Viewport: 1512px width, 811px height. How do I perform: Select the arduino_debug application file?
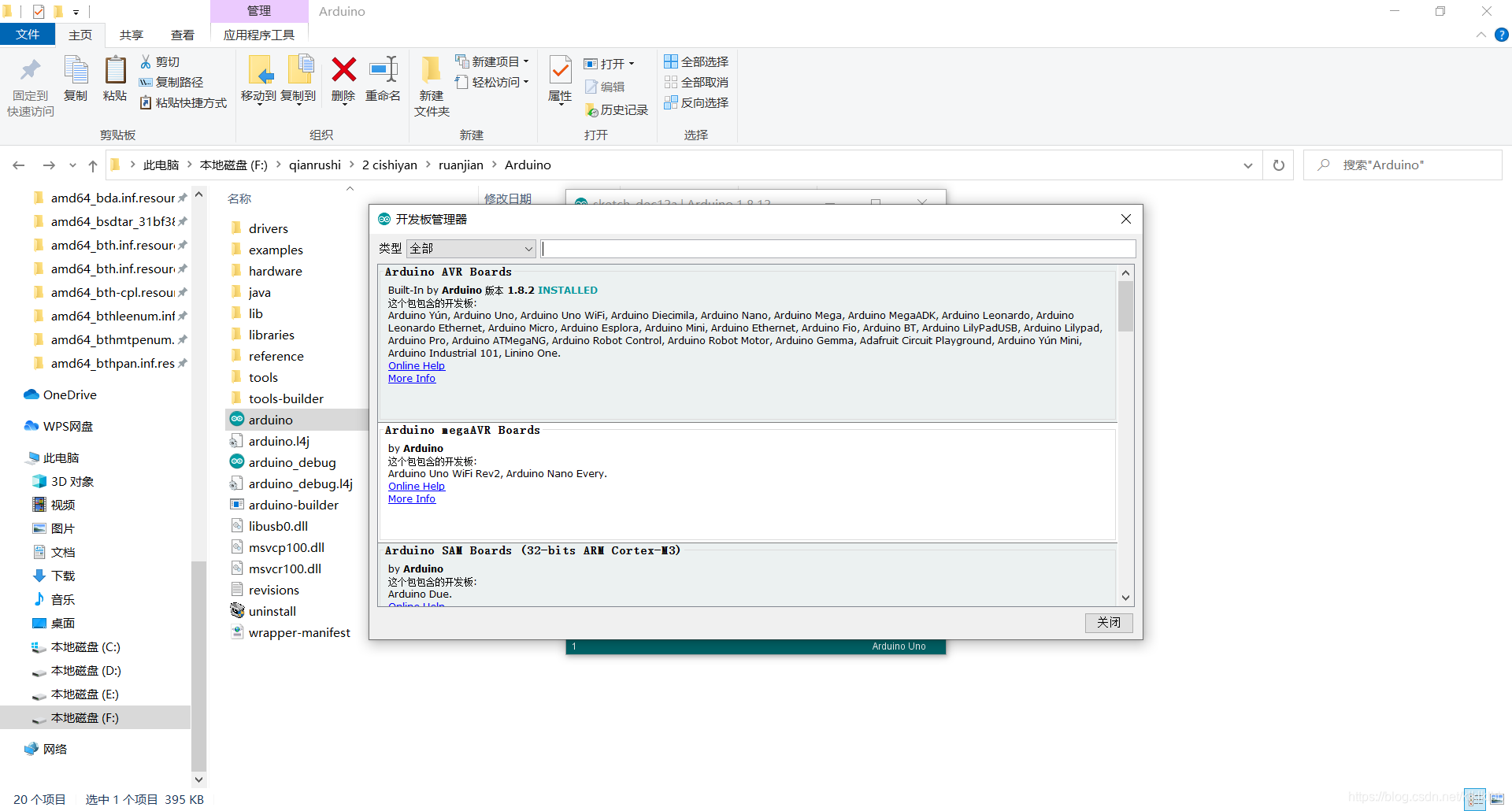291,462
